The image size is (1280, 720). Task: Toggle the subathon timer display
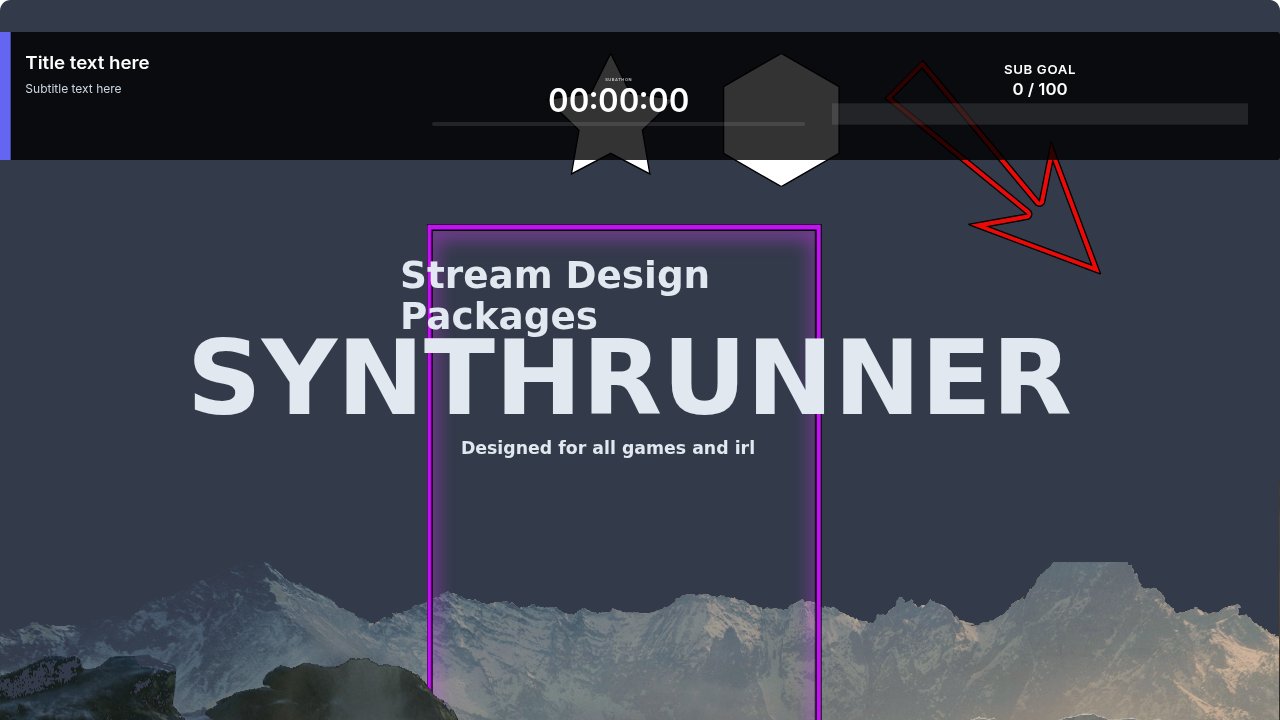coord(618,100)
